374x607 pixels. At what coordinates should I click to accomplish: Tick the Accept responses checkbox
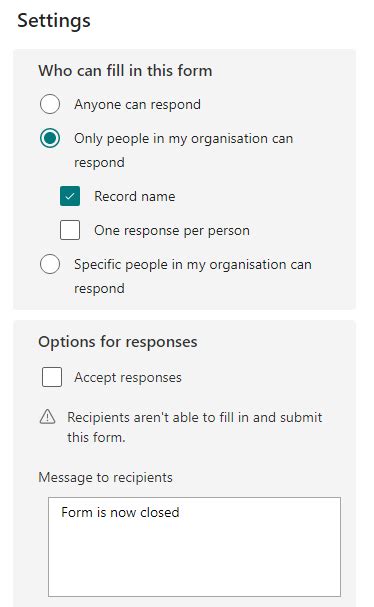tap(52, 377)
